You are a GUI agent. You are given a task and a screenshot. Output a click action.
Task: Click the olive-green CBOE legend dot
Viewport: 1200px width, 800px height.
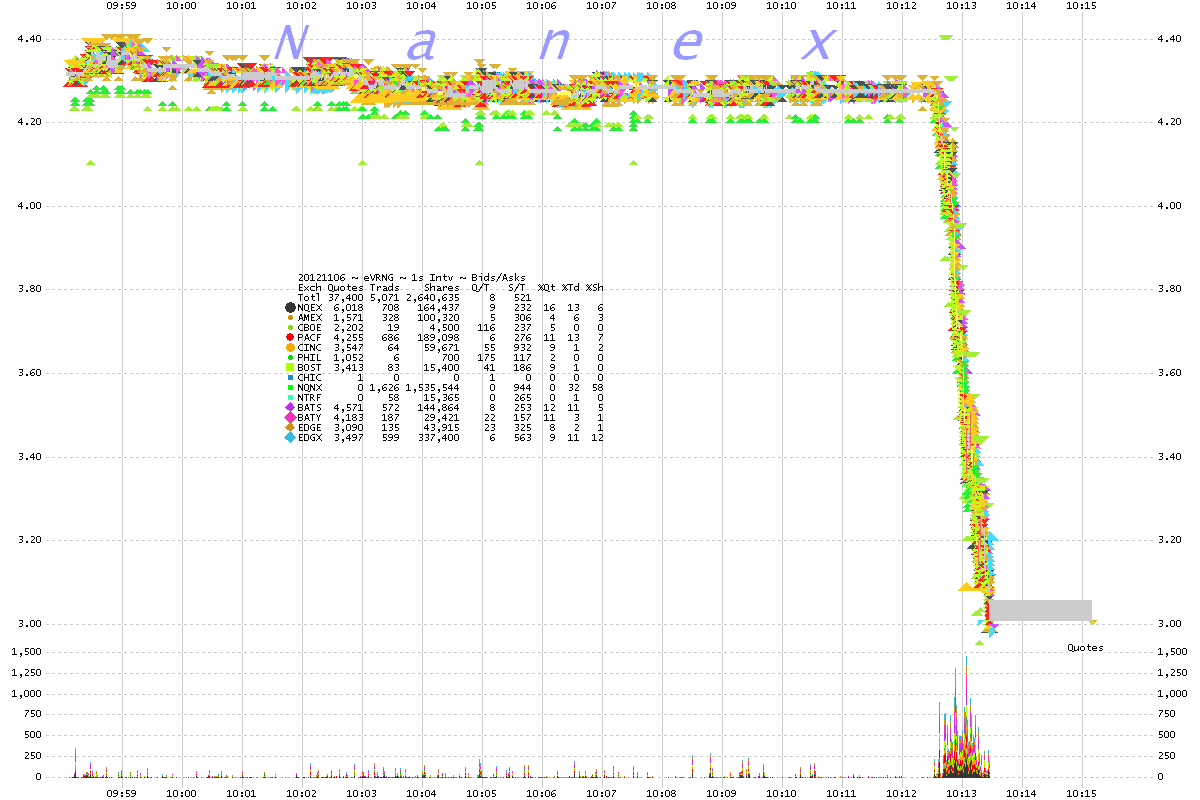(290, 327)
